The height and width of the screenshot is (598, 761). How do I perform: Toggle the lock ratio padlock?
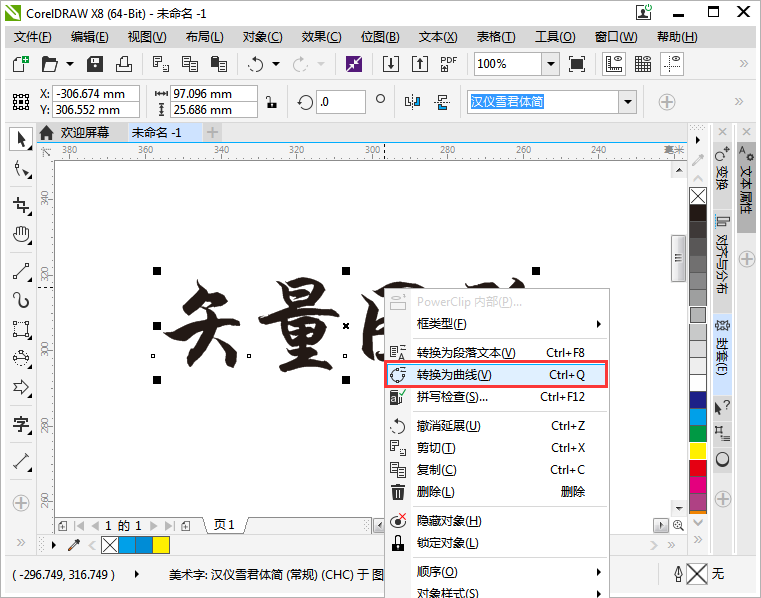(x=270, y=102)
